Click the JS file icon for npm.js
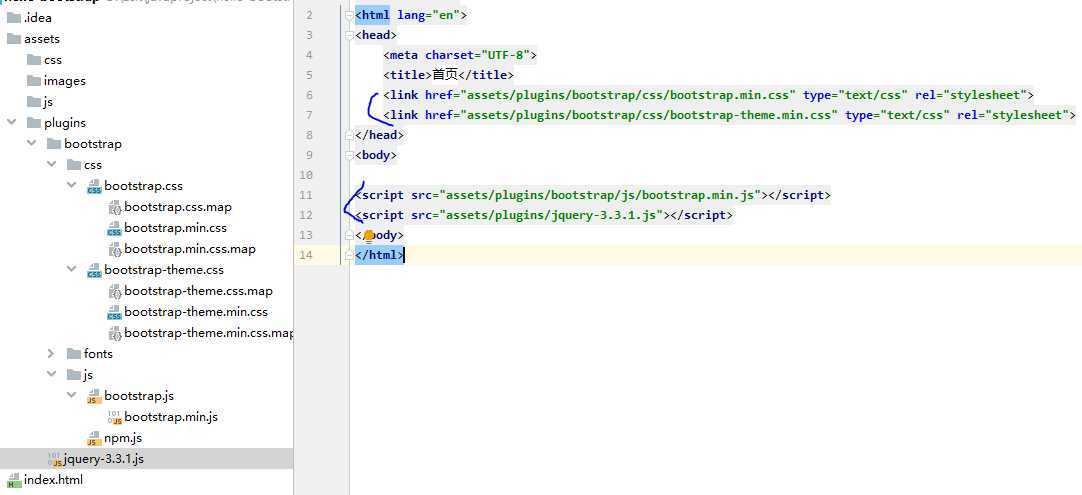Image resolution: width=1082 pixels, height=495 pixels. tap(94, 438)
